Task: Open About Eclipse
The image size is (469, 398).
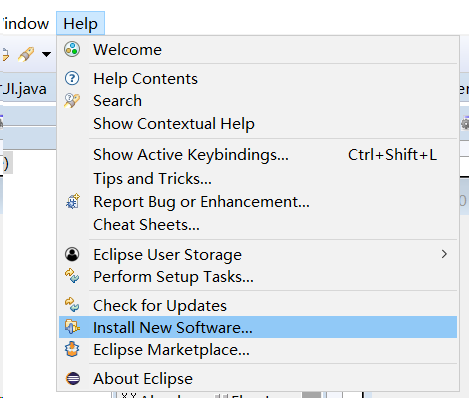Action: coord(143,379)
